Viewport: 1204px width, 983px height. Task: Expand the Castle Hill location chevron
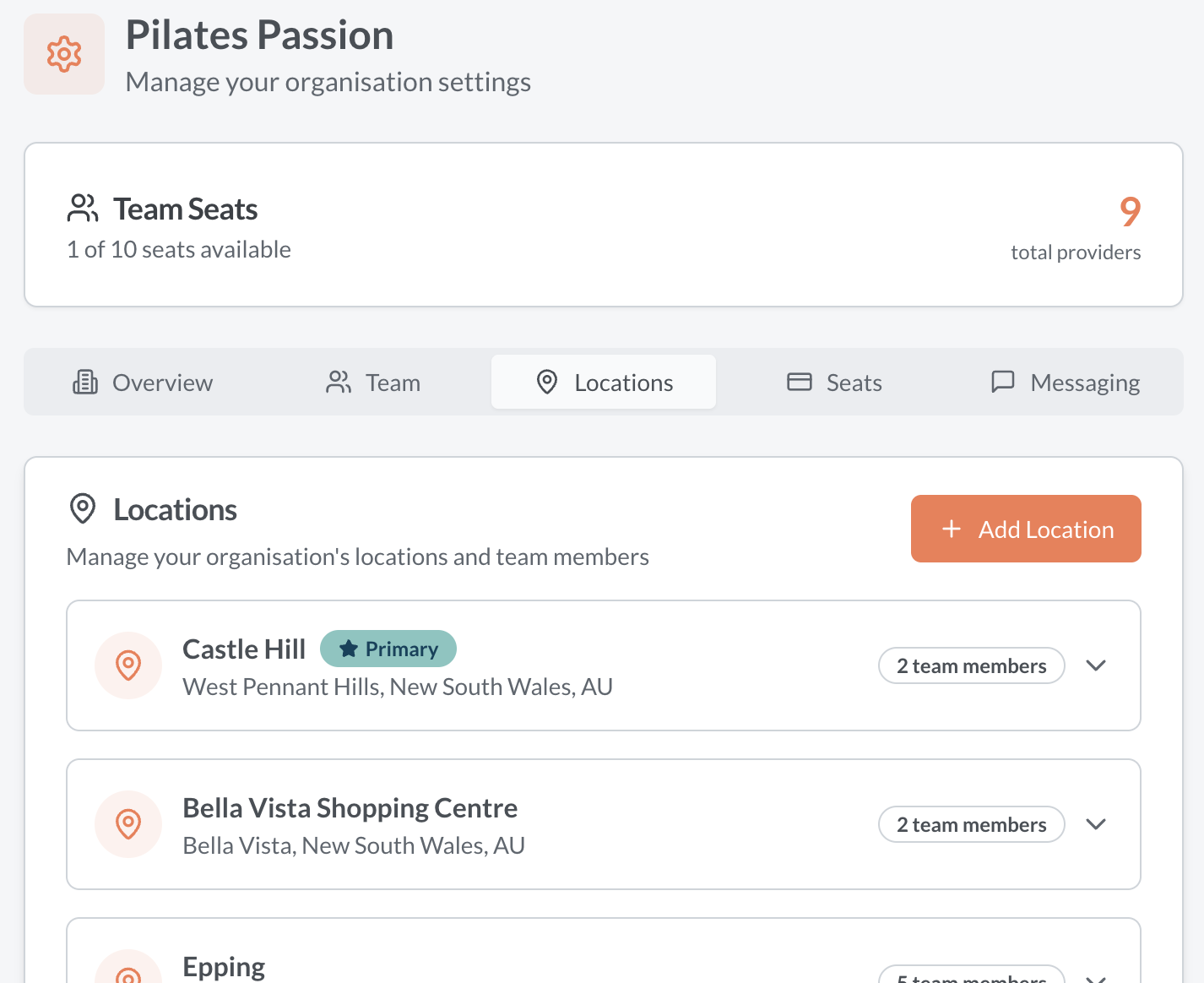(x=1096, y=665)
